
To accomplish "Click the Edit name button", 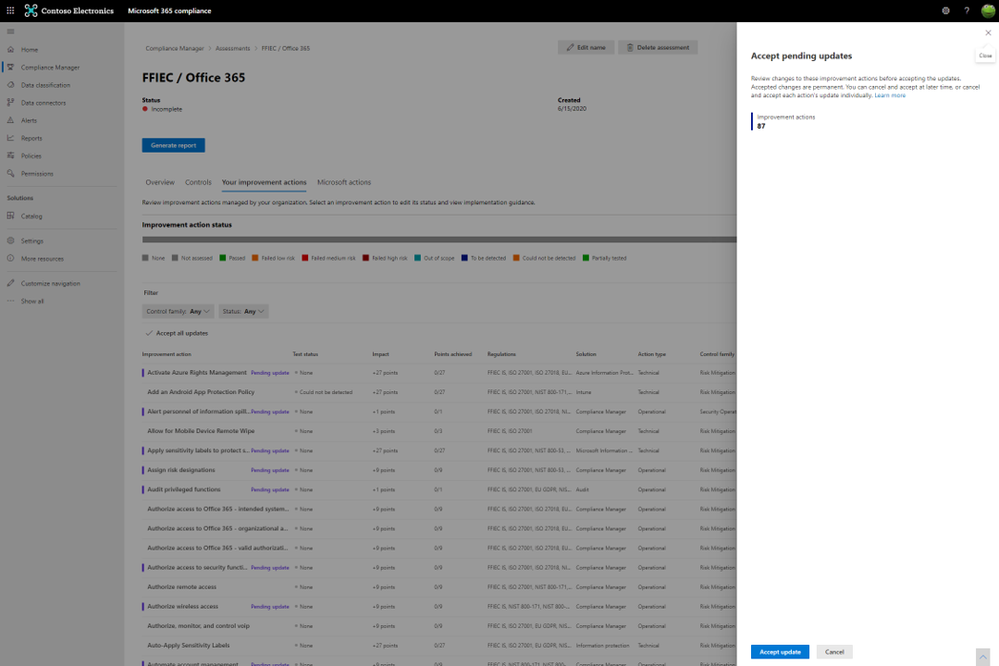I will pyautogui.click(x=586, y=47).
